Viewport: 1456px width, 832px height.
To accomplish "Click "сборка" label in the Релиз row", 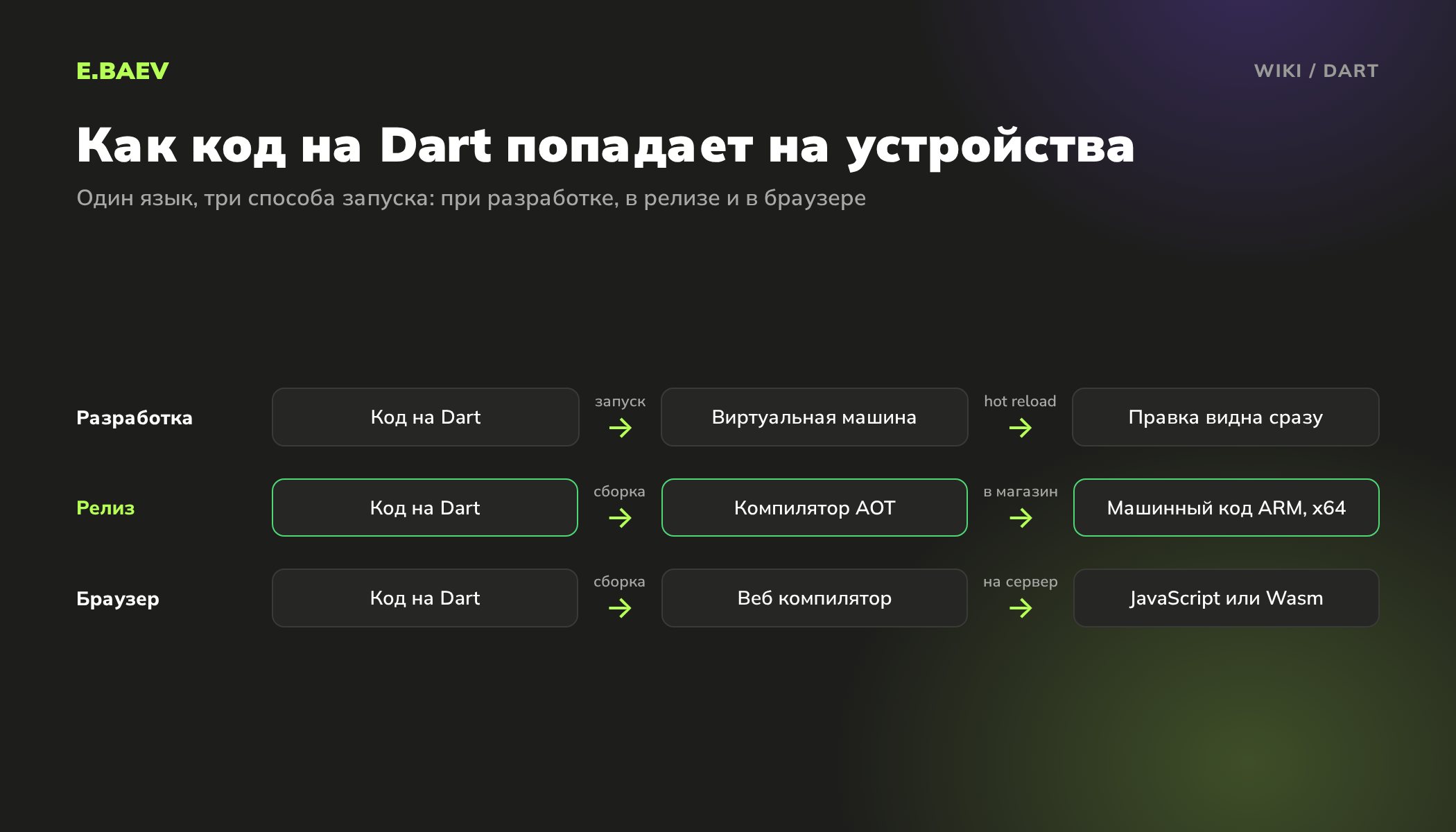I will [x=619, y=492].
